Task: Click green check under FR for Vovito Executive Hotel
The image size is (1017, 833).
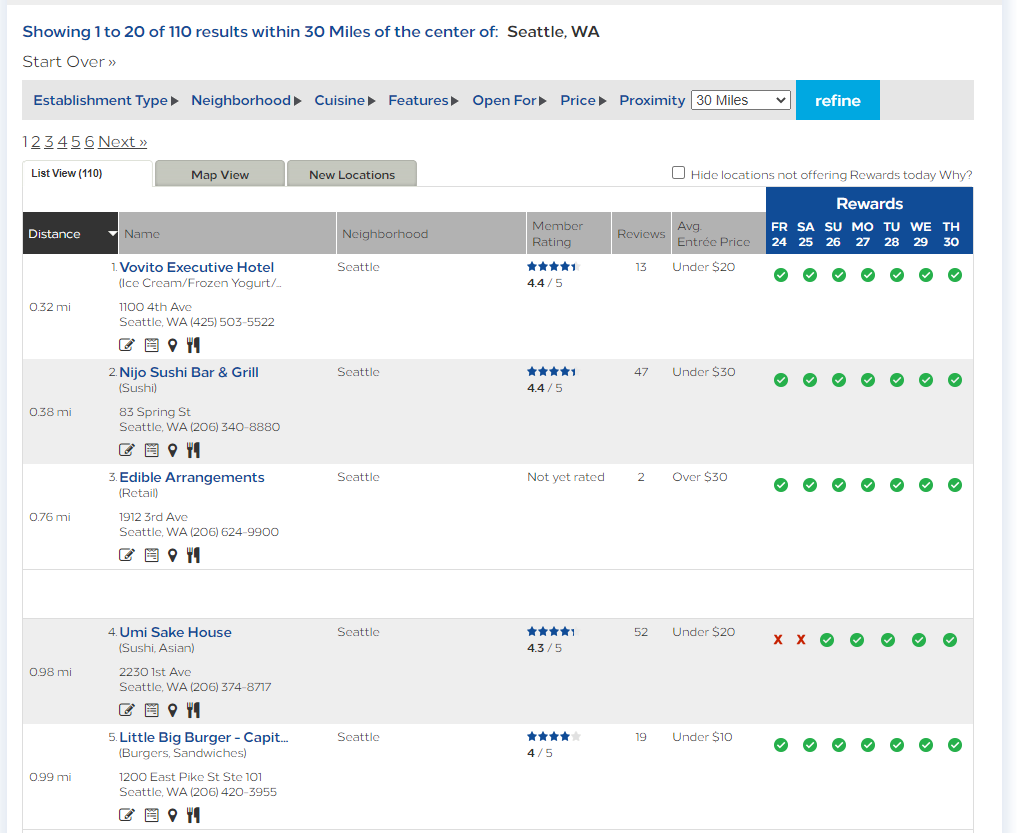Action: (x=781, y=275)
